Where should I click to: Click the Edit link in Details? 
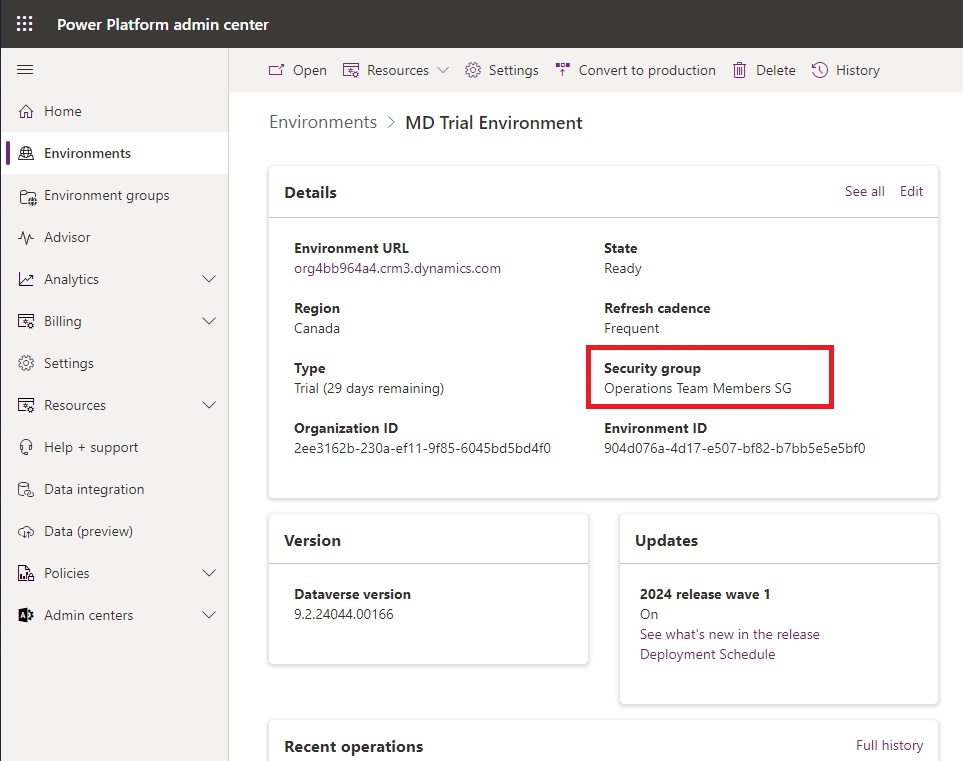coord(911,192)
